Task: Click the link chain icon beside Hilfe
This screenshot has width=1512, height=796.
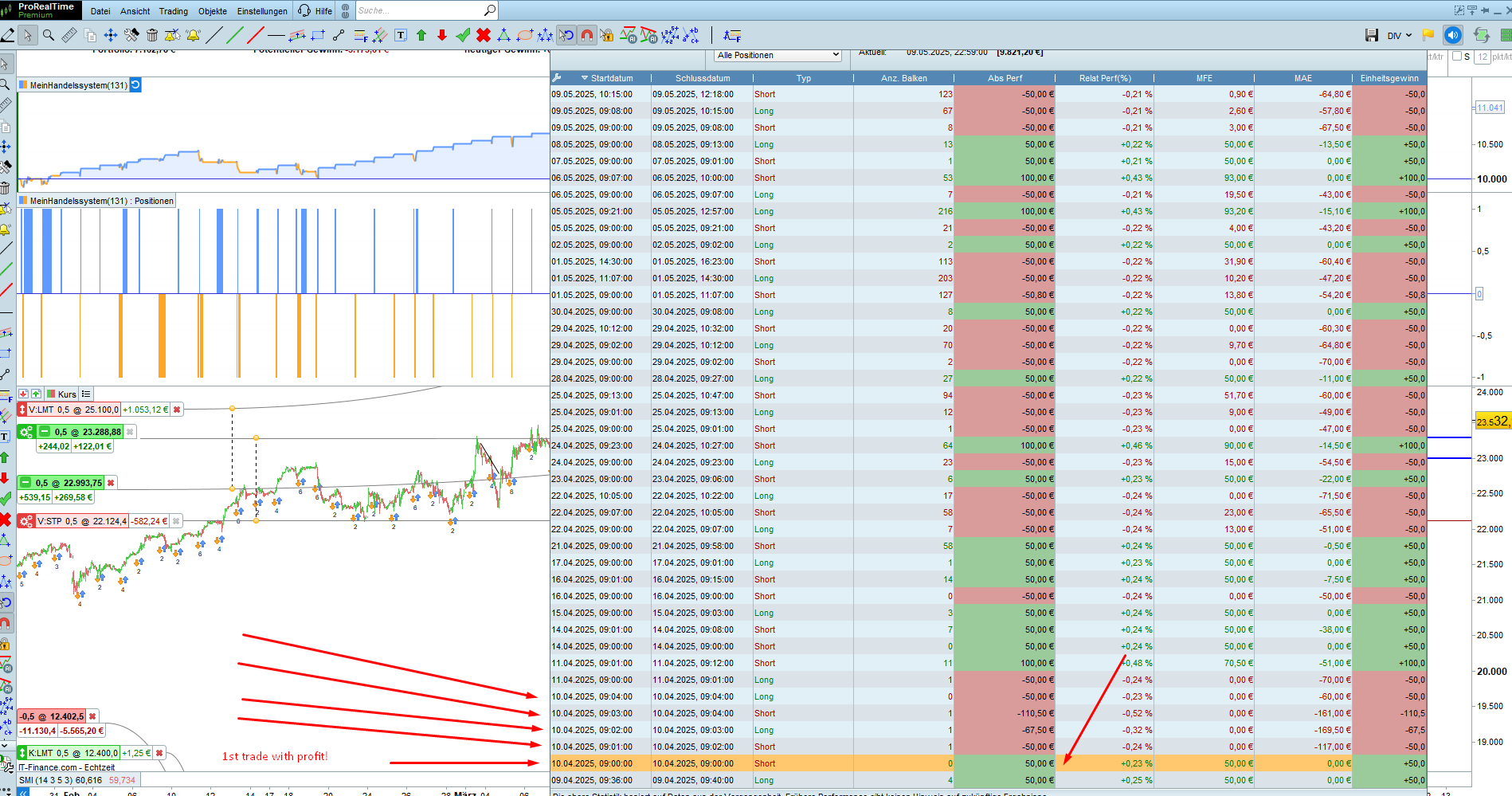Action: coord(345,10)
